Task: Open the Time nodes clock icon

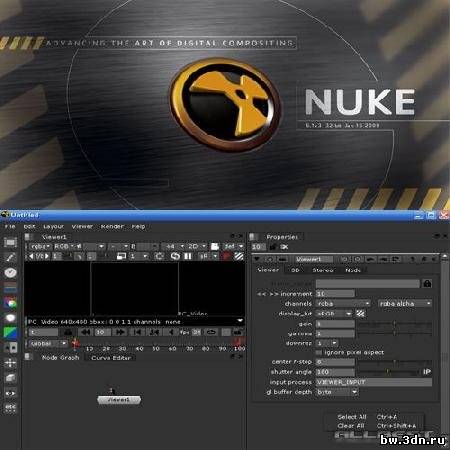Action: coord(10,273)
